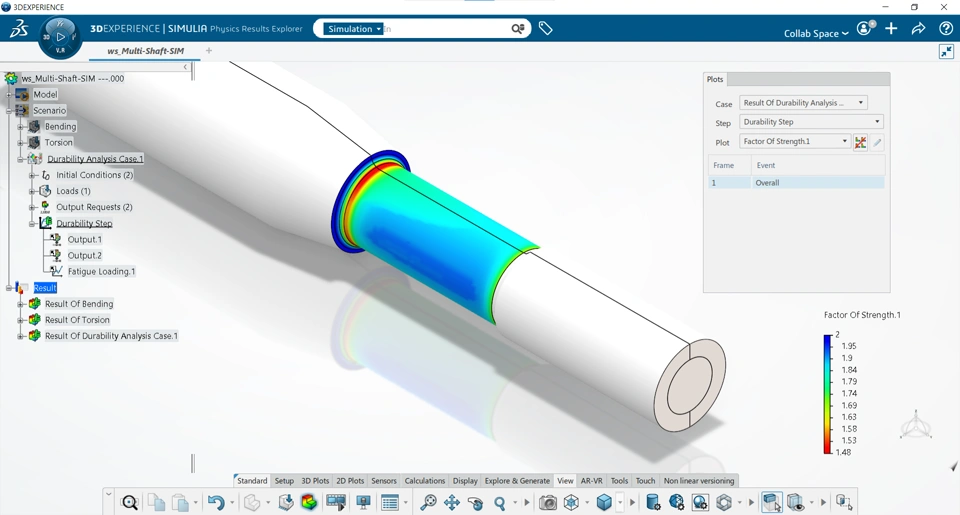
Task: Click the database cylinder settings icon
Action: [x=653, y=503]
